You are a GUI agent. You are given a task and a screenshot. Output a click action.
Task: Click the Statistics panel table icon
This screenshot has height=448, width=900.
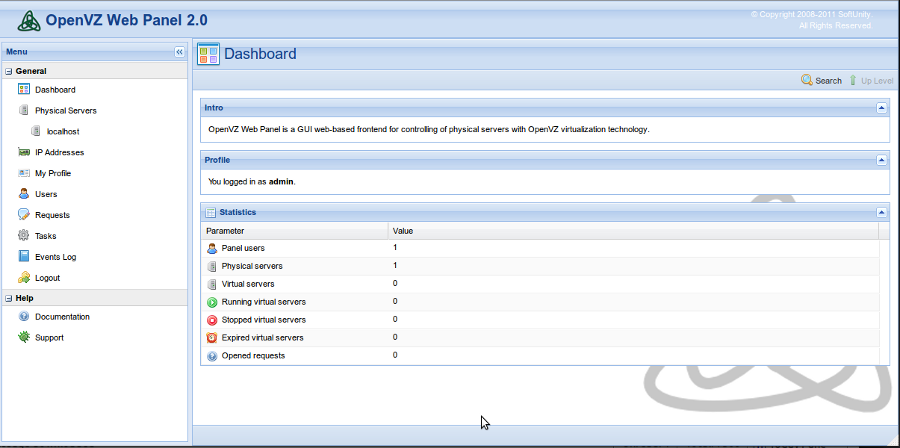pyautogui.click(x=211, y=212)
